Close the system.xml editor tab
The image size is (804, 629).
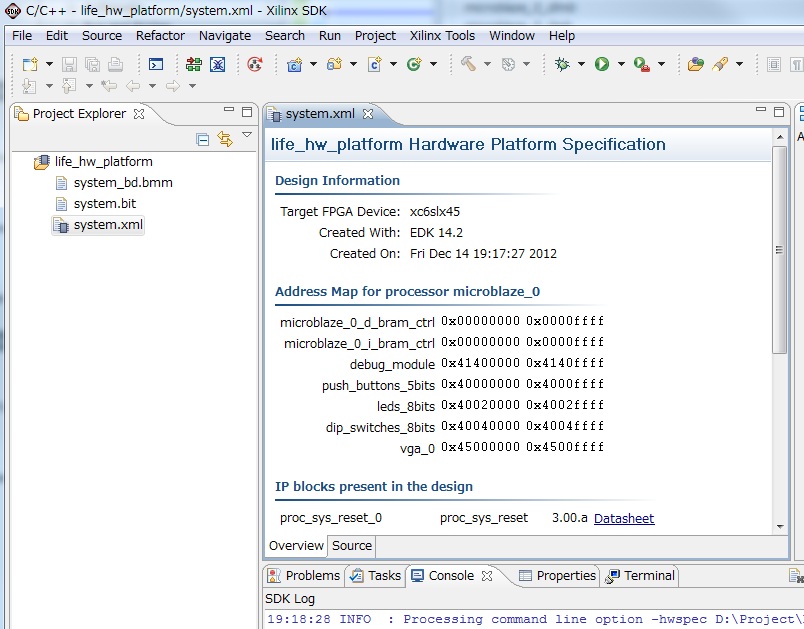[368, 114]
